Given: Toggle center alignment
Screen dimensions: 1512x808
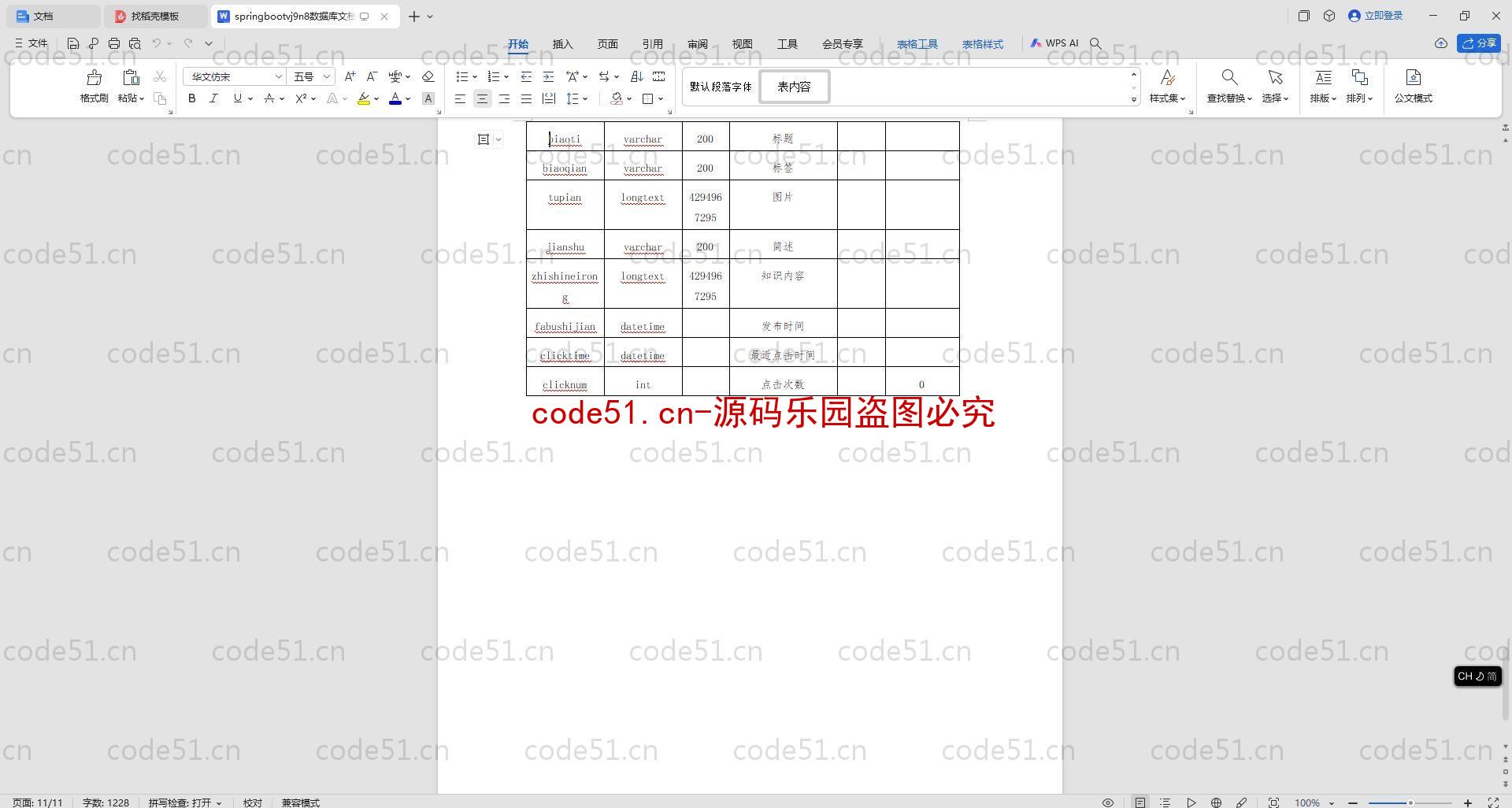Looking at the screenshot, I should click(482, 98).
